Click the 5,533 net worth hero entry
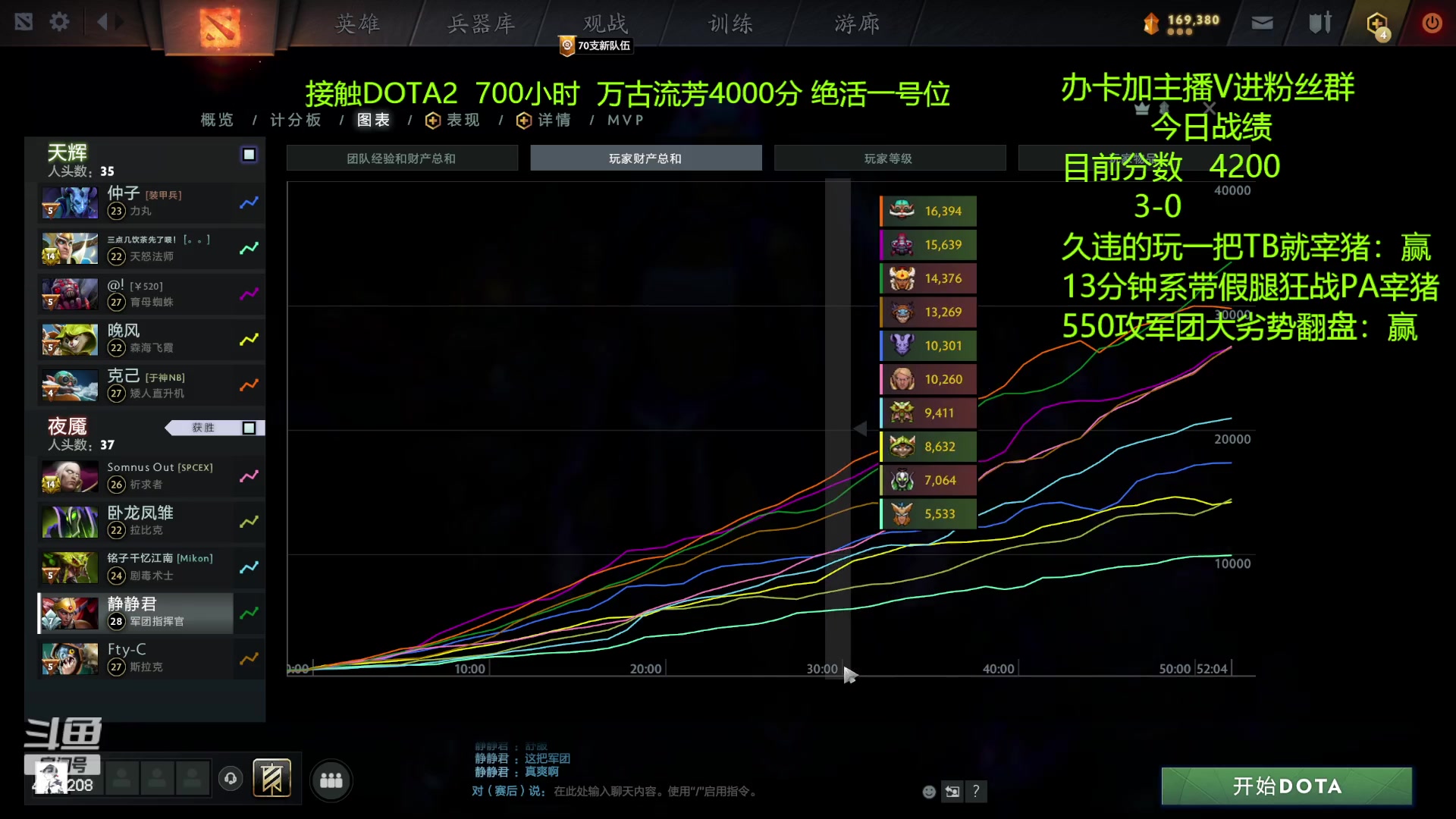The height and width of the screenshot is (819, 1456). pyautogui.click(x=928, y=513)
